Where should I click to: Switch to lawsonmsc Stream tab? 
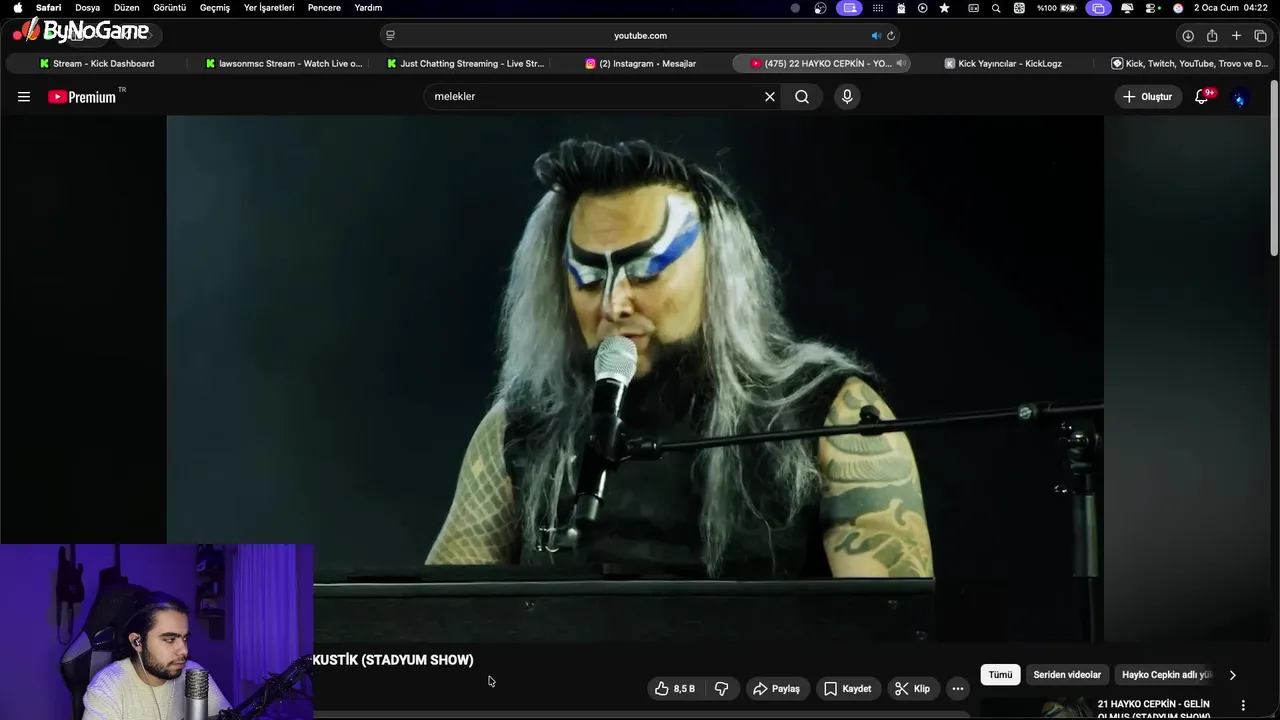[x=283, y=64]
